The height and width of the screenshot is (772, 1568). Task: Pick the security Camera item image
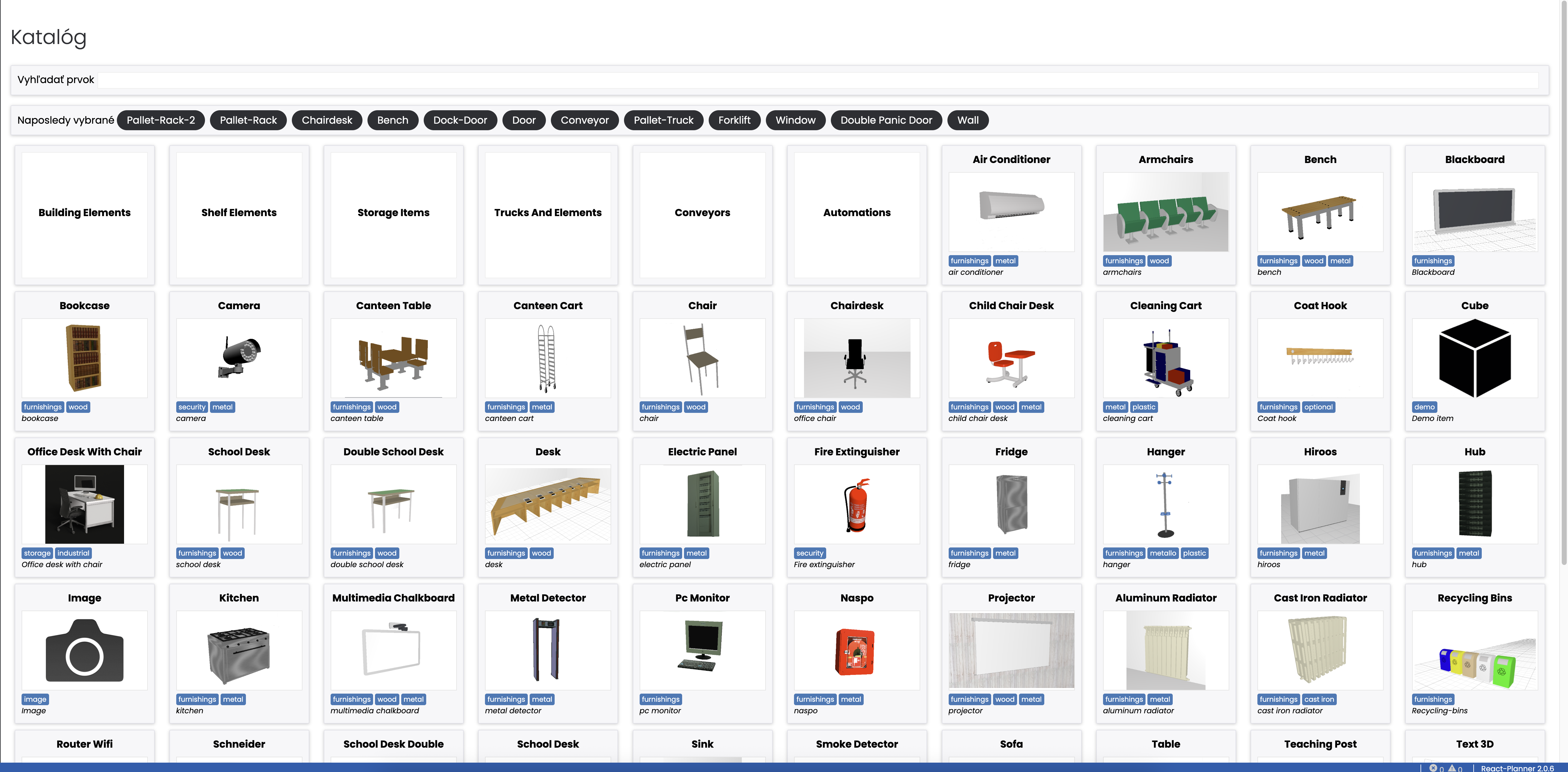[x=239, y=358]
